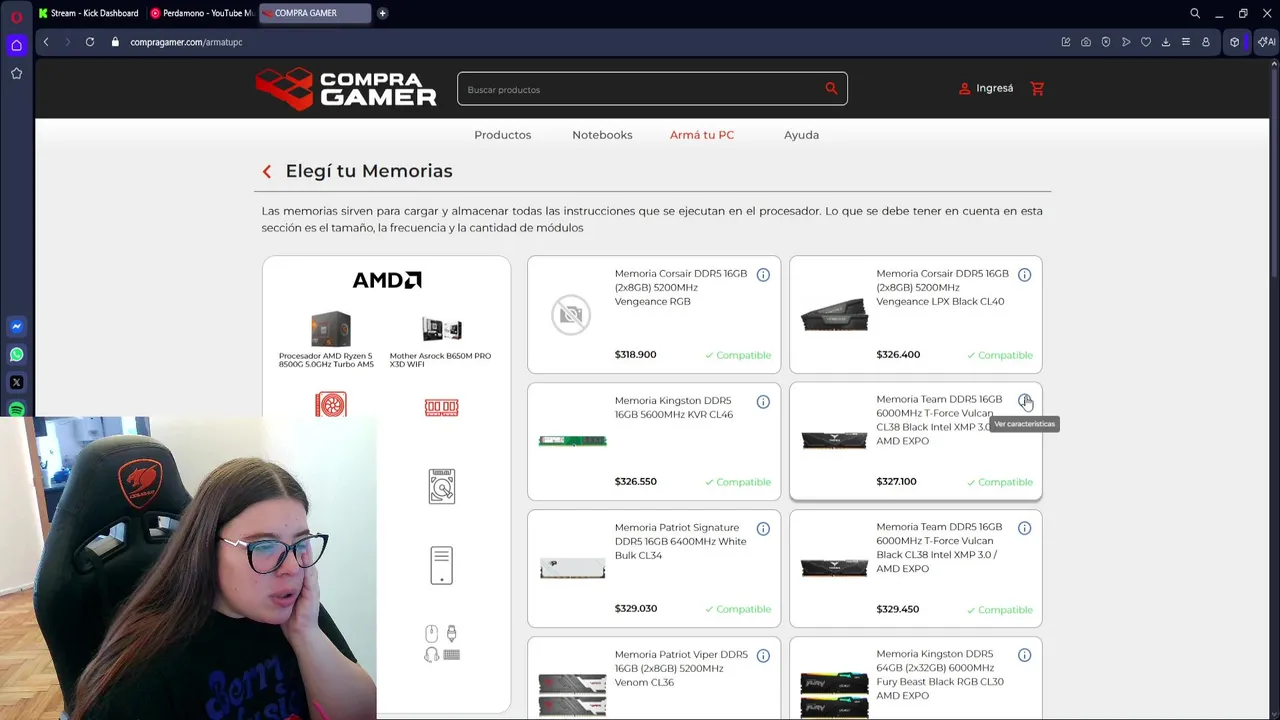View info for Patriot Viper Venom CL36
This screenshot has height=720, width=1280.
coord(763,656)
